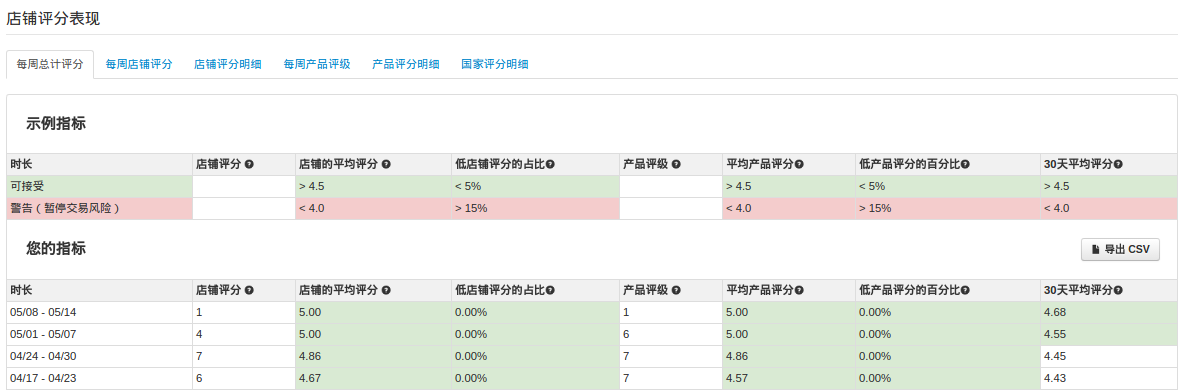Viewport: 1194px width, 390px height.
Task: Open the 每周总计评分 tab
Action: click(49, 65)
